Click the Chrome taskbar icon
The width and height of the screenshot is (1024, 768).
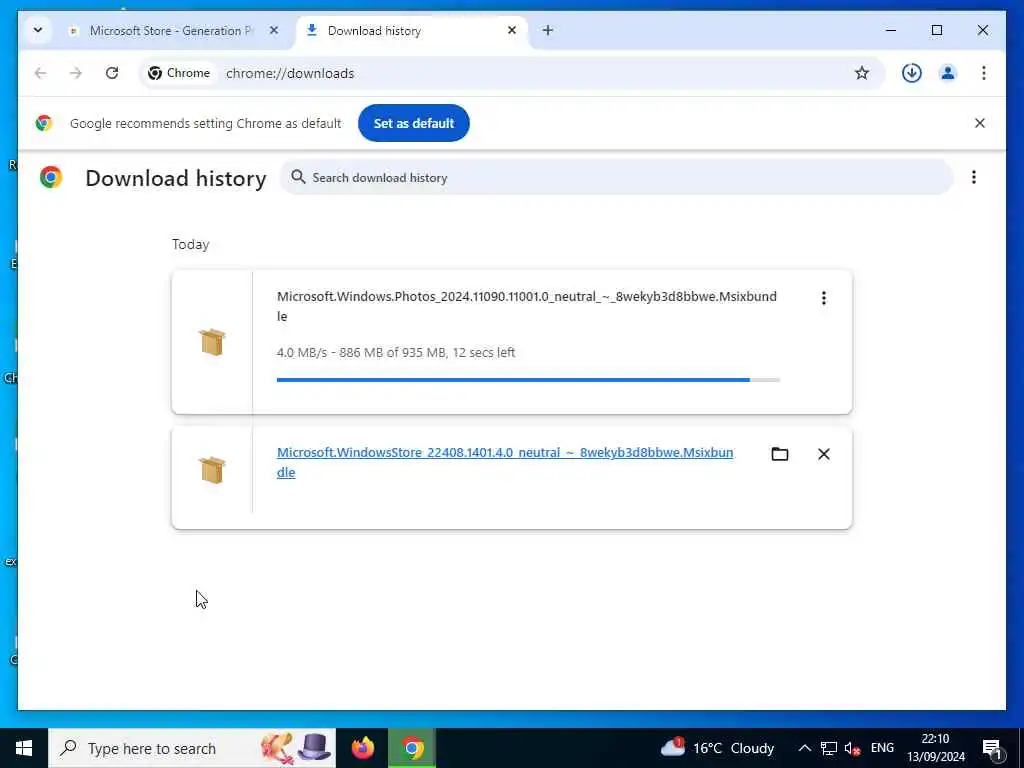pos(412,748)
